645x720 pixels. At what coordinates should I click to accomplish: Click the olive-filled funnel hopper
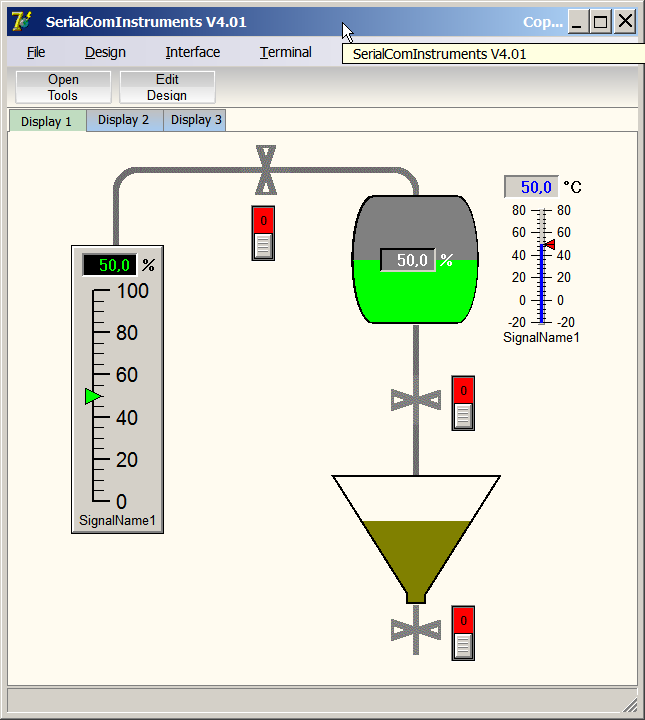click(416, 539)
